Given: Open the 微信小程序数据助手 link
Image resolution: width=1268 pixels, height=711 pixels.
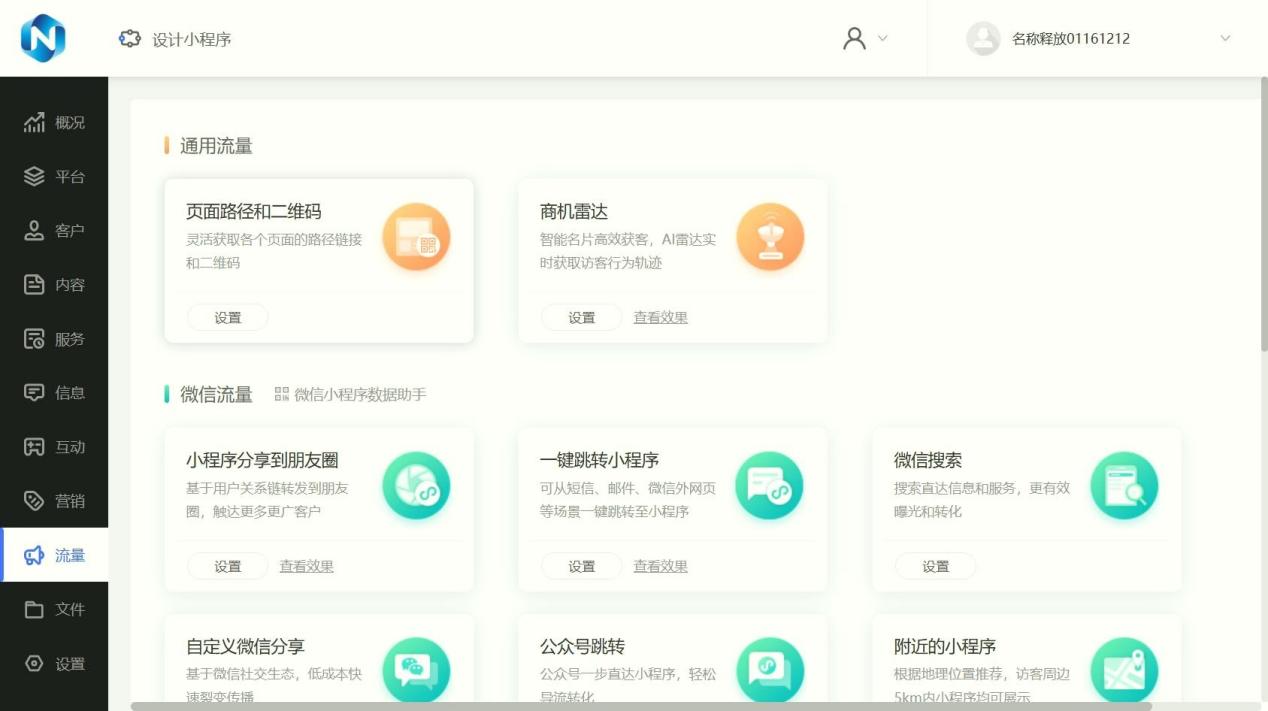Looking at the screenshot, I should pyautogui.click(x=351, y=395).
